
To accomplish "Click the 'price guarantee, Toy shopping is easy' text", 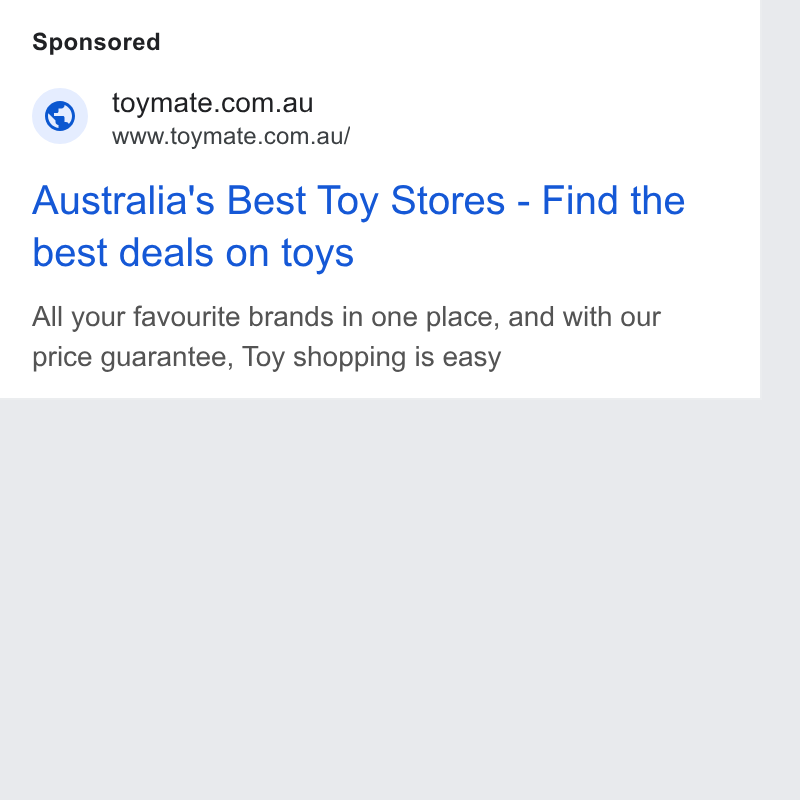I will tap(266, 357).
